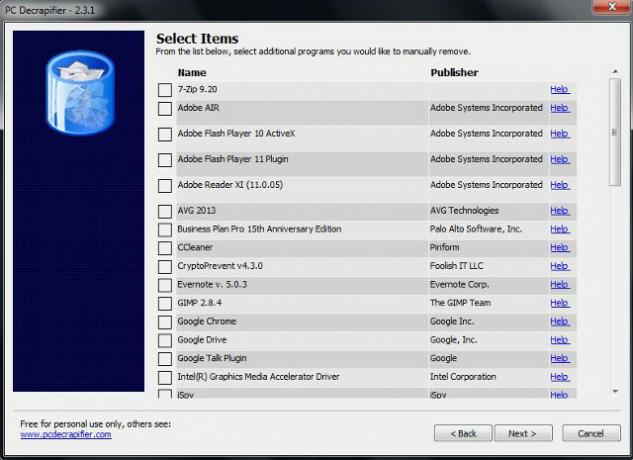The width and height of the screenshot is (633, 460).
Task: Click the Name column header
Action: 192,73
